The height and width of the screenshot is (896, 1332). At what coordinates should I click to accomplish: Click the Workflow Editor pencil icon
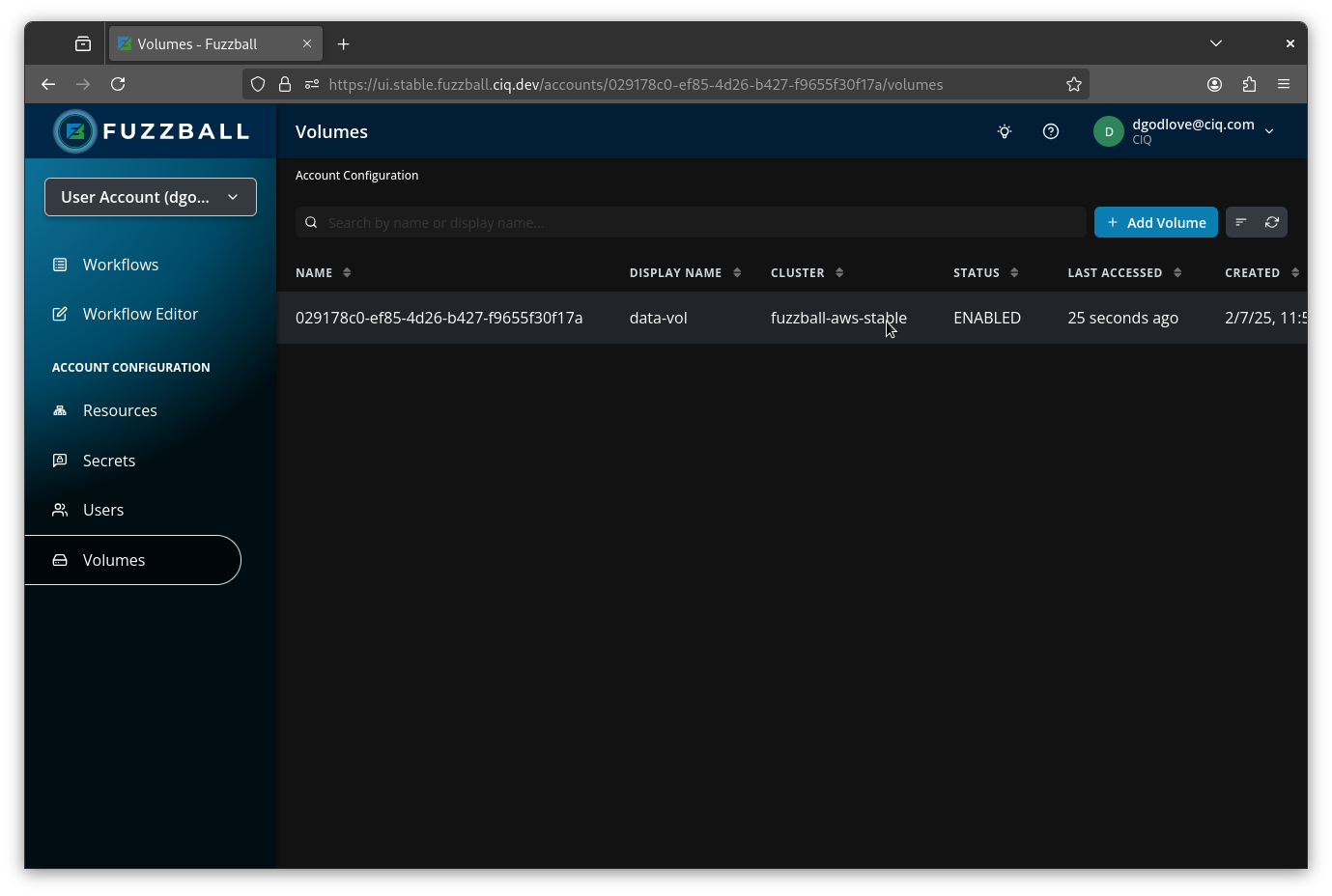click(60, 314)
